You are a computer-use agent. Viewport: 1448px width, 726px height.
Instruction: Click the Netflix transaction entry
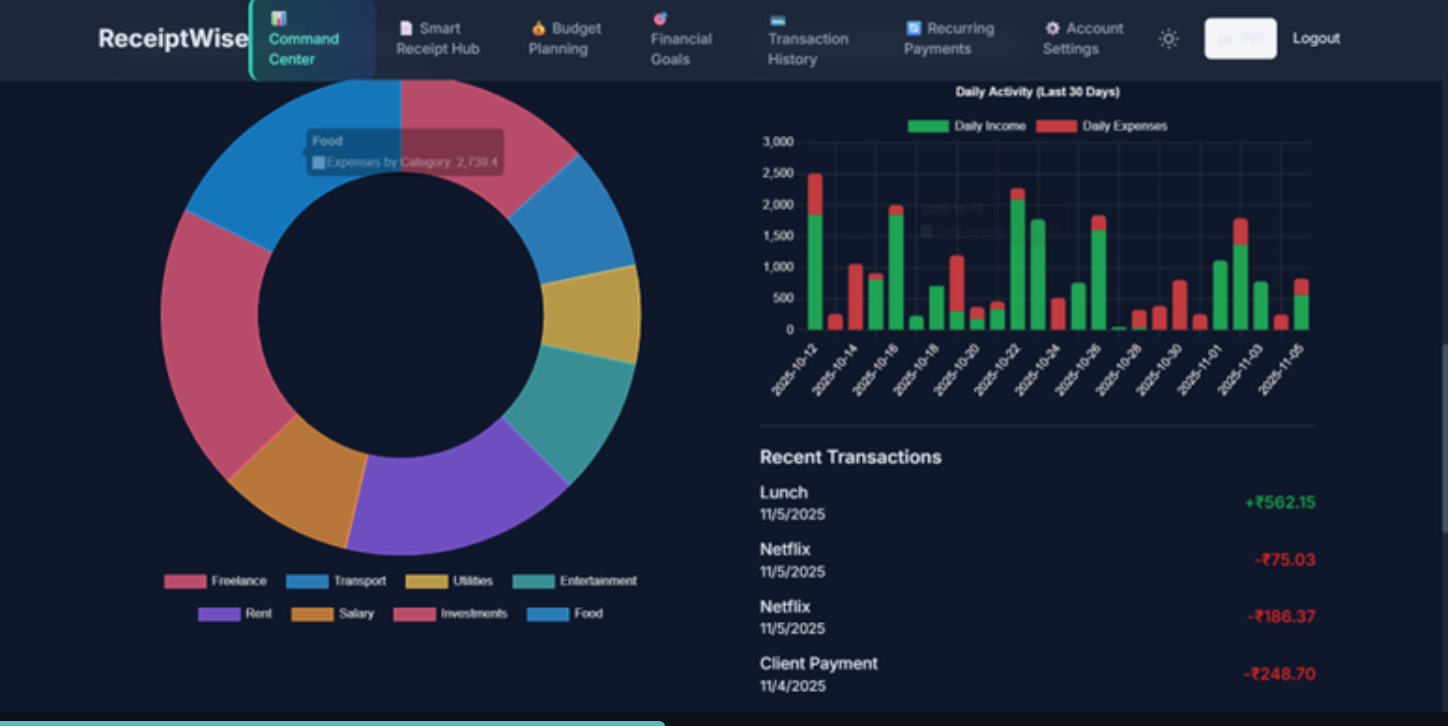click(785, 549)
